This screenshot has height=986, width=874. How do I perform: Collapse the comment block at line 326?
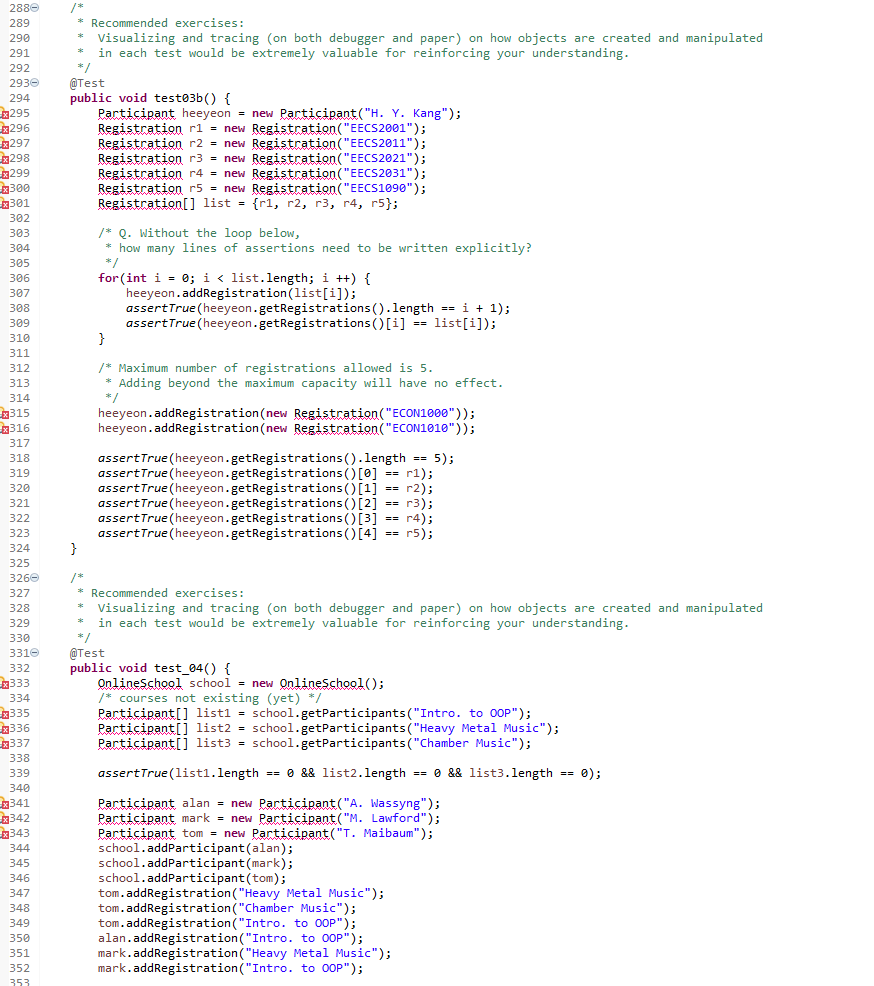click(x=36, y=578)
